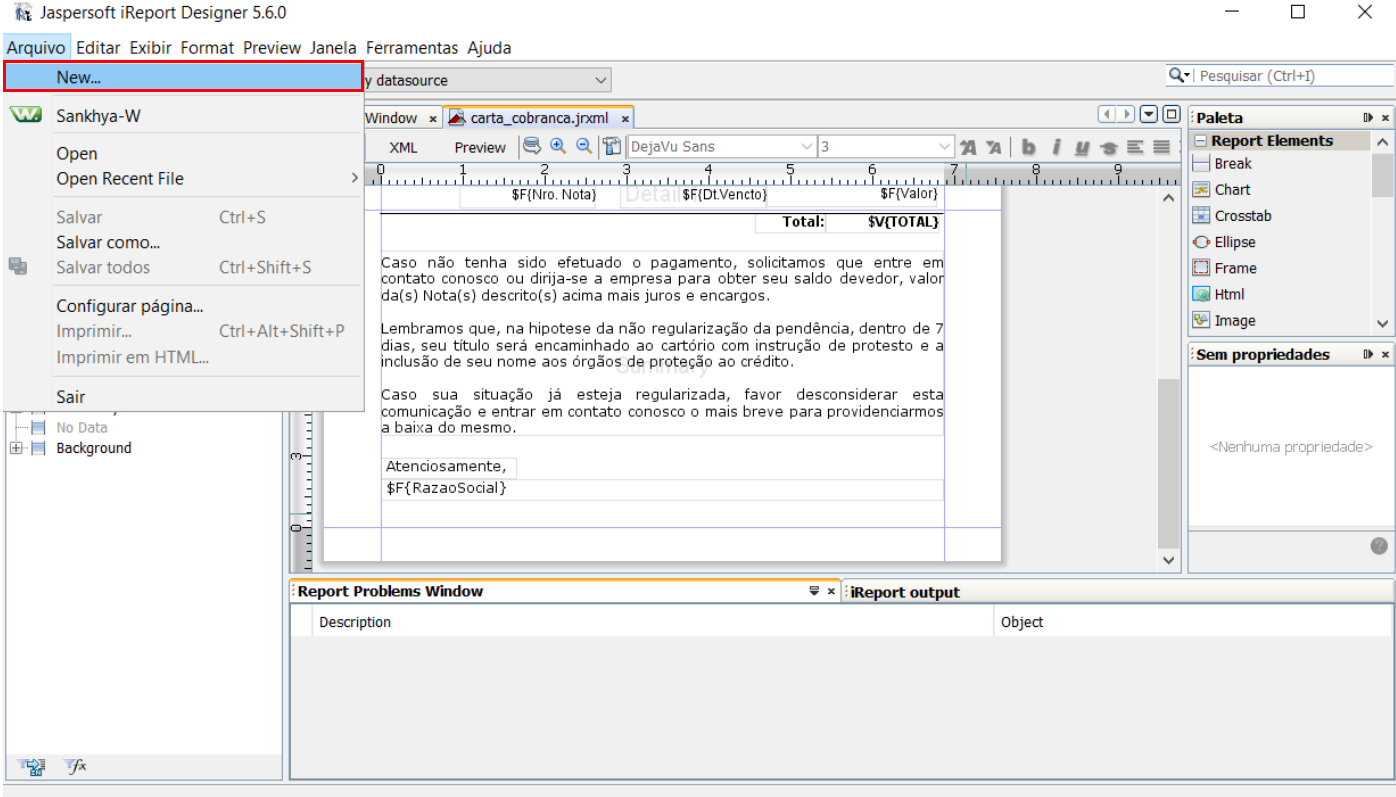1396x797 pixels.
Task: Choose Sair to exit
Action: pos(183,397)
